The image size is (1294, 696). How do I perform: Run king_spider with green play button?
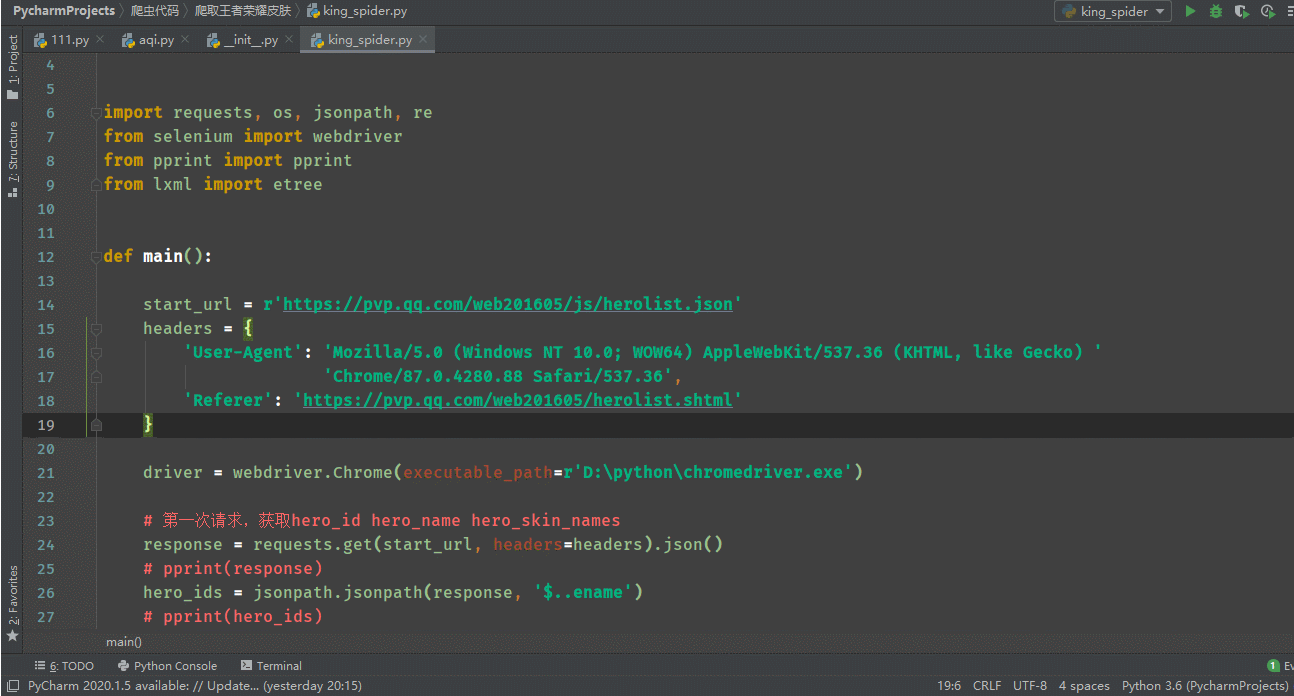(x=1190, y=12)
